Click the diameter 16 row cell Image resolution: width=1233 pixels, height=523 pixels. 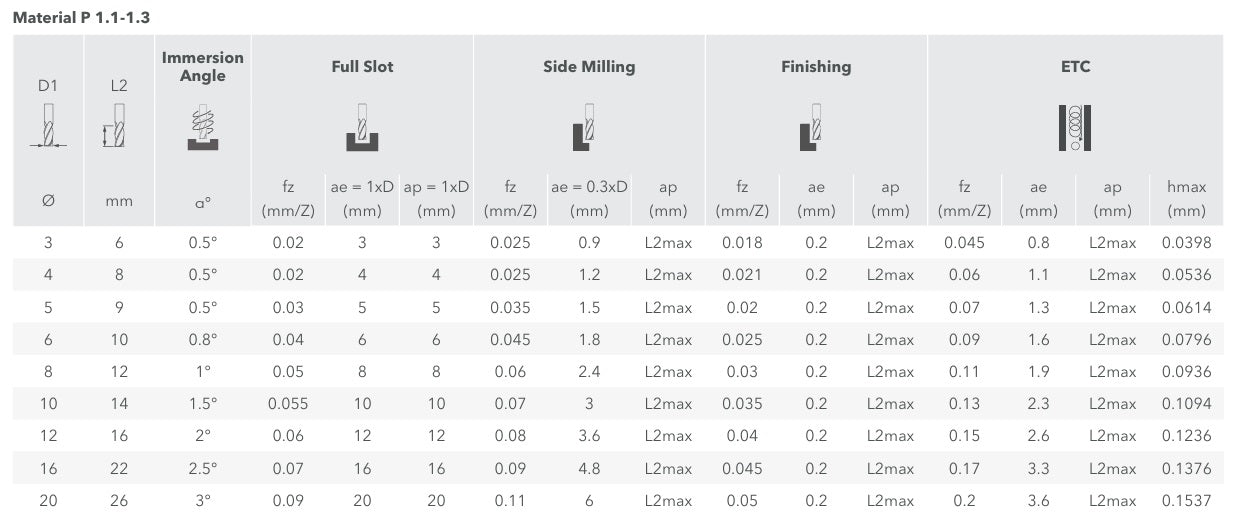tap(48, 468)
